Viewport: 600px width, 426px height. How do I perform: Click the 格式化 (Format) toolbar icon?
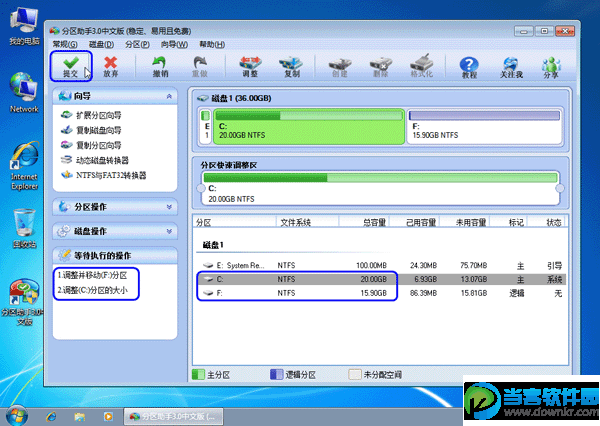click(x=421, y=66)
